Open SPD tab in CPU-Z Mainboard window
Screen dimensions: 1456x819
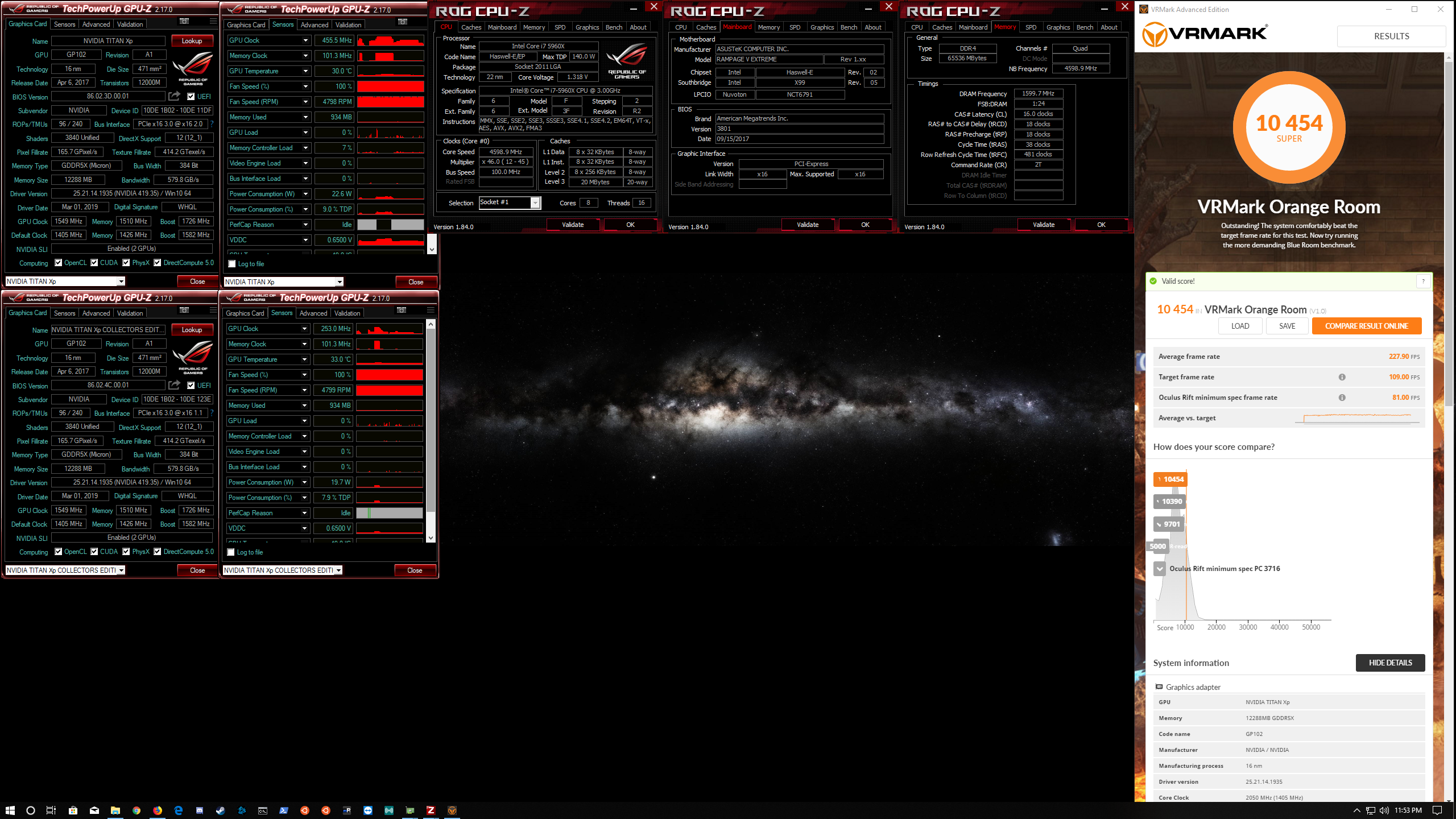tap(795, 27)
